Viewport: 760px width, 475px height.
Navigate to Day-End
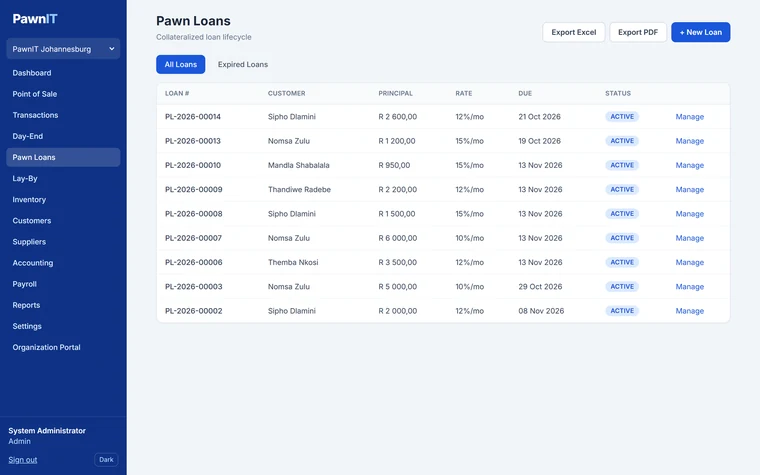click(x=28, y=136)
